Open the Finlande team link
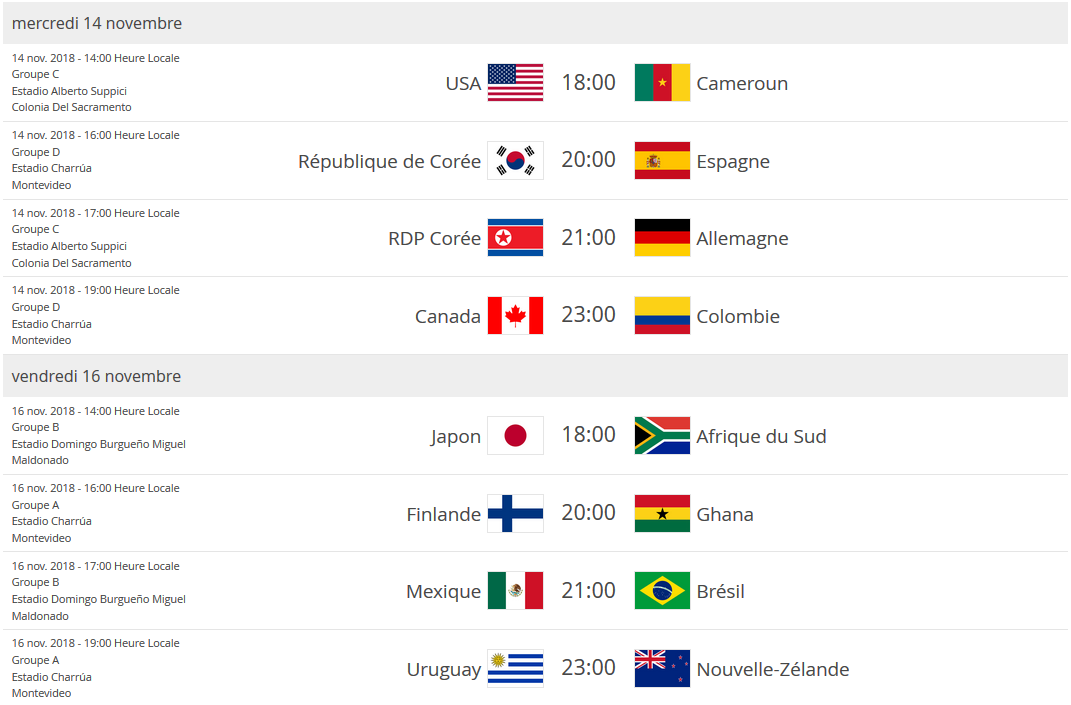The height and width of the screenshot is (705, 1071). (443, 515)
